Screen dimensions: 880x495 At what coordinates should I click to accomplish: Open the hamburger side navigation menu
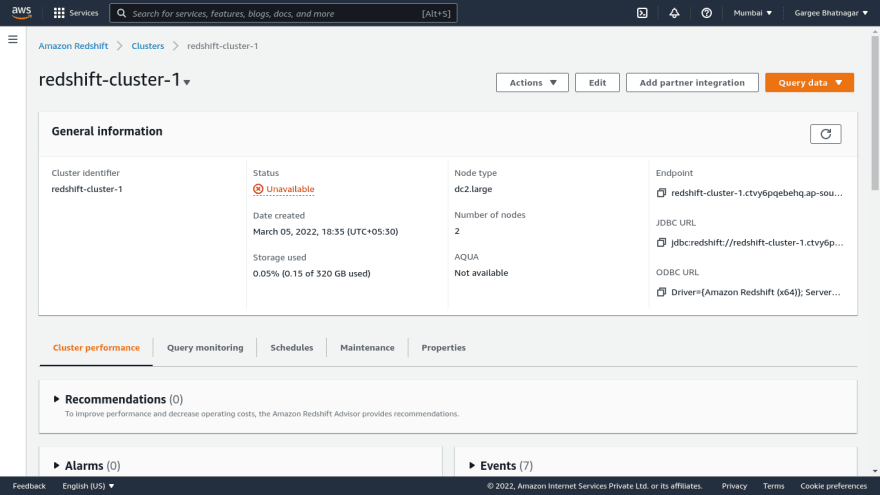pos(13,39)
